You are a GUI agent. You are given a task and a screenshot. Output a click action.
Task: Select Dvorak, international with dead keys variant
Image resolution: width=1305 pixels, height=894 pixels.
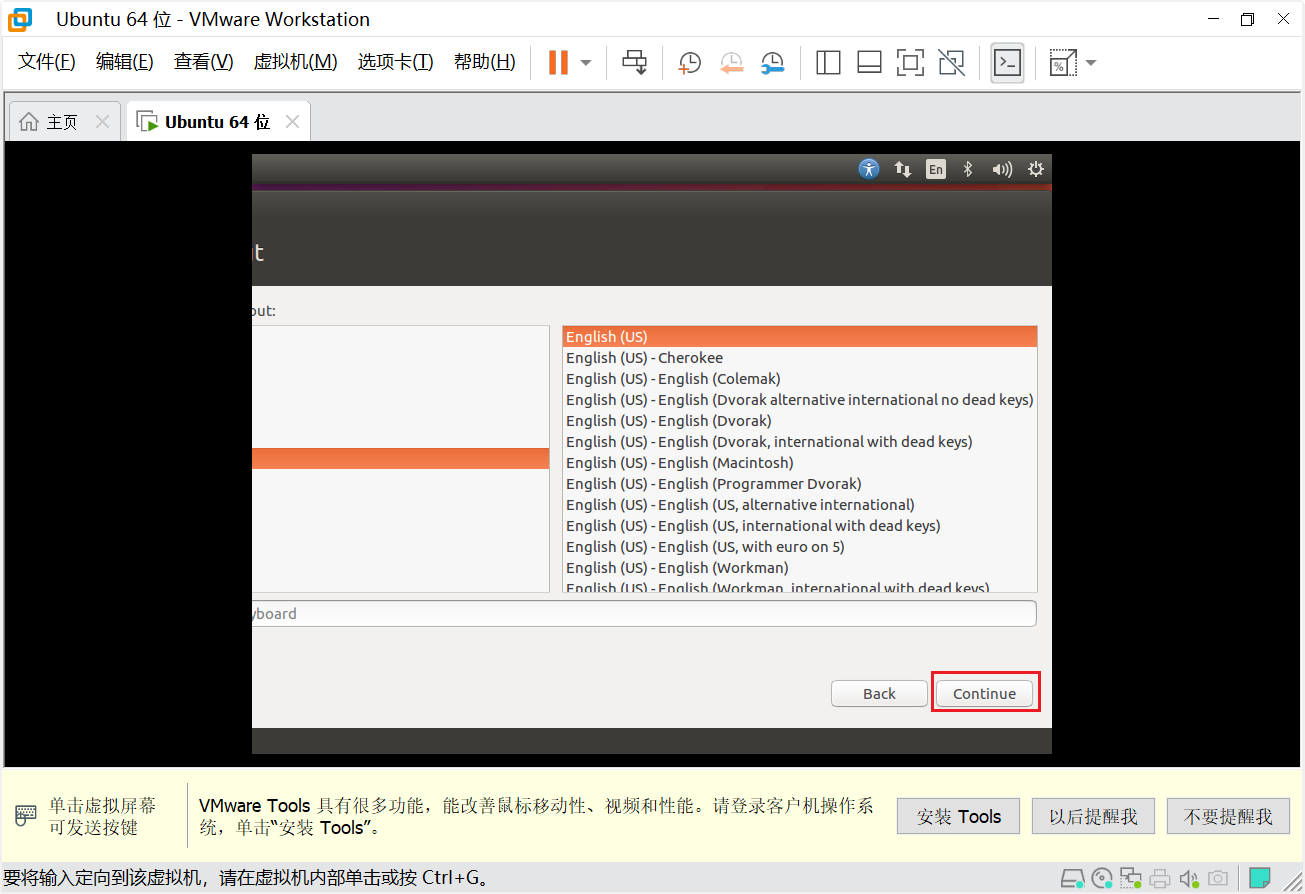coord(799,442)
